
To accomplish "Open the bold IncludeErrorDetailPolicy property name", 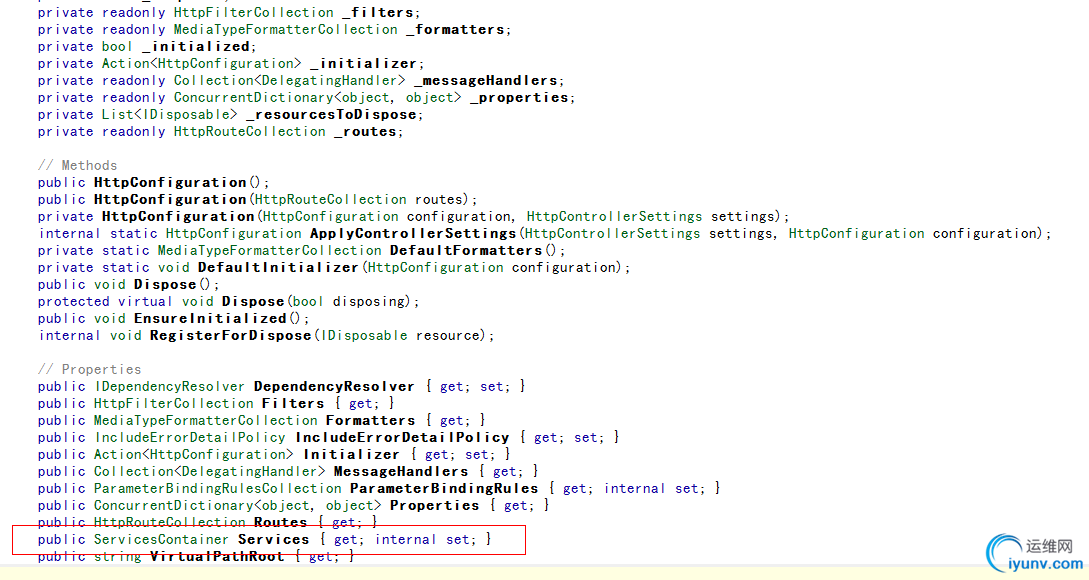I will point(403,438).
